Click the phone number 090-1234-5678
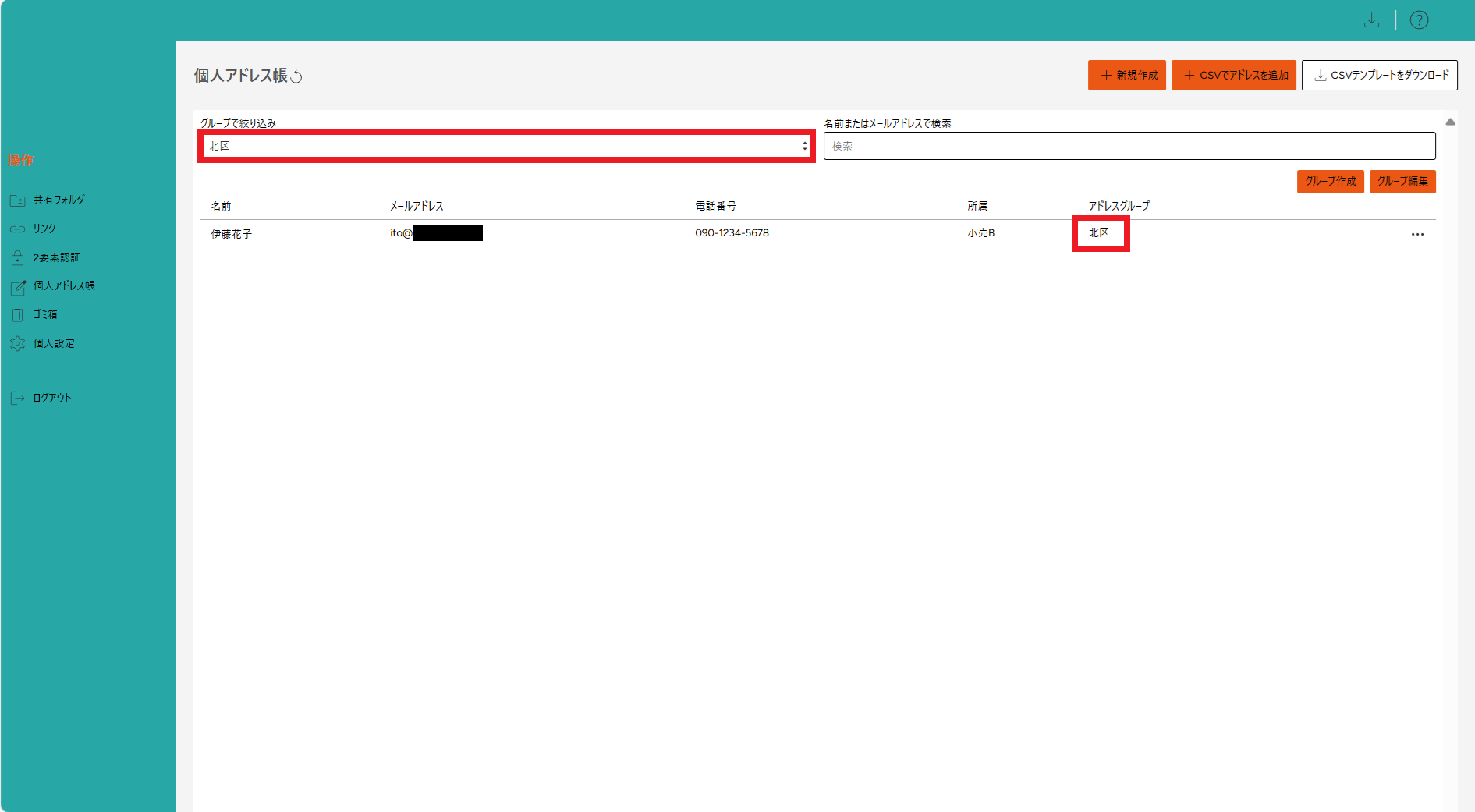 732,233
